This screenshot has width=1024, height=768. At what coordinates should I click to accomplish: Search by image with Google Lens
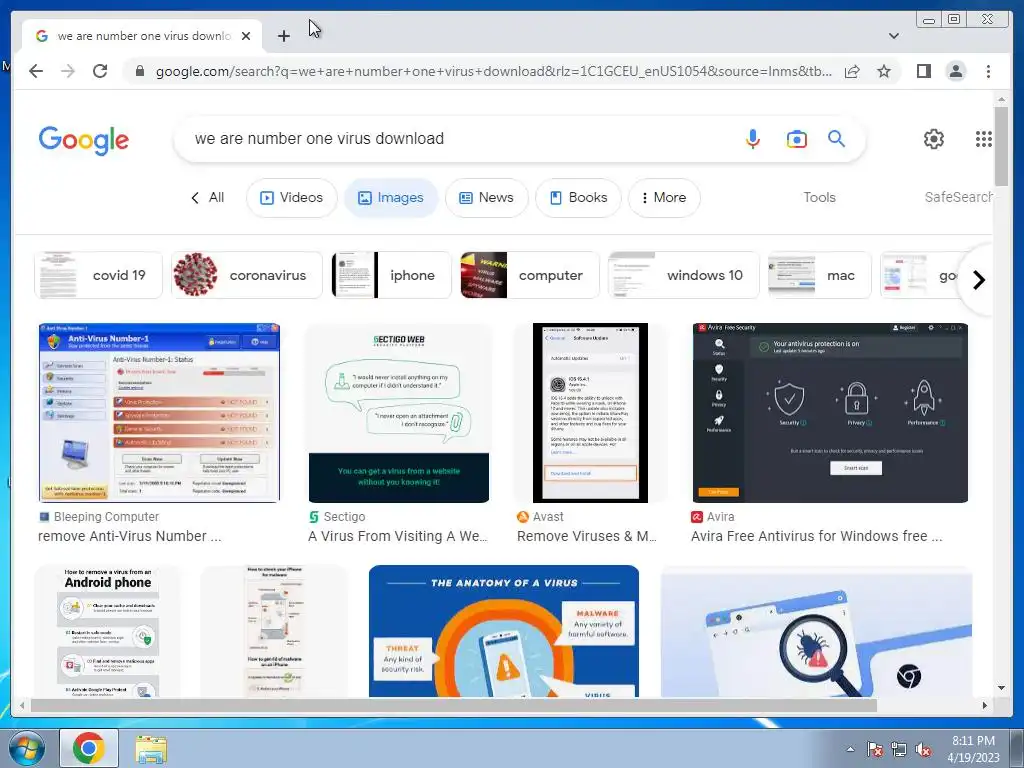(796, 138)
